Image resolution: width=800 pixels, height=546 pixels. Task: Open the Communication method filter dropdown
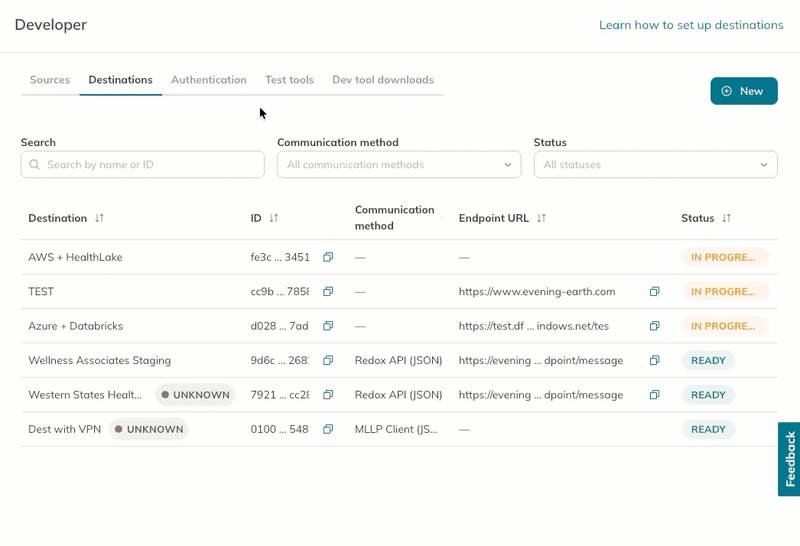click(399, 164)
